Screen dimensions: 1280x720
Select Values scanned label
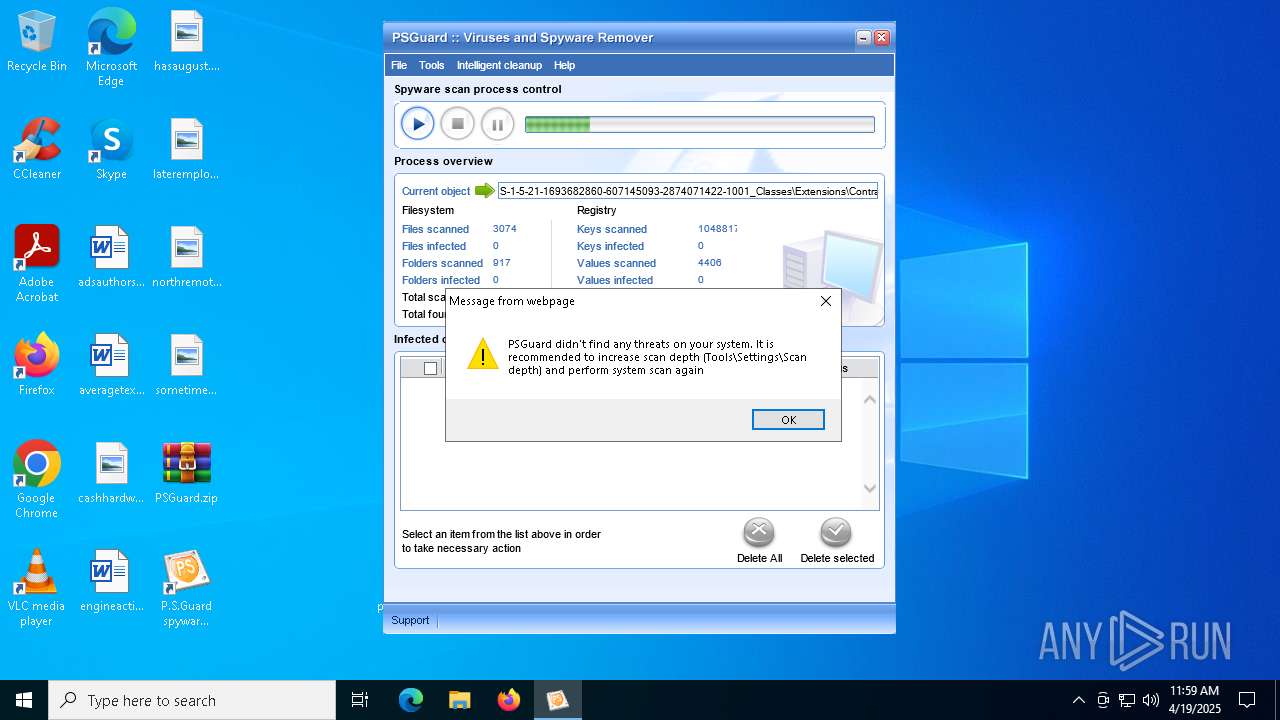pos(616,263)
